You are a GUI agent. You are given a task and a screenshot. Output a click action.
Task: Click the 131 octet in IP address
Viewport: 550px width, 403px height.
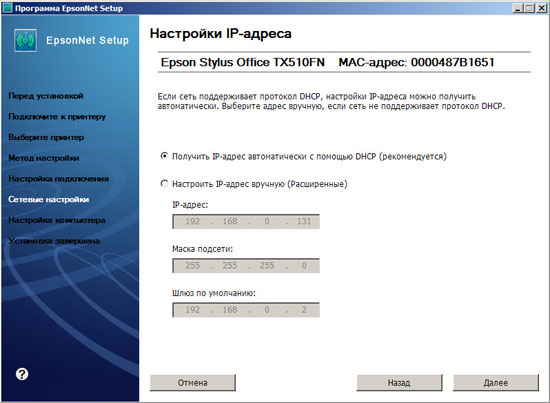click(304, 221)
